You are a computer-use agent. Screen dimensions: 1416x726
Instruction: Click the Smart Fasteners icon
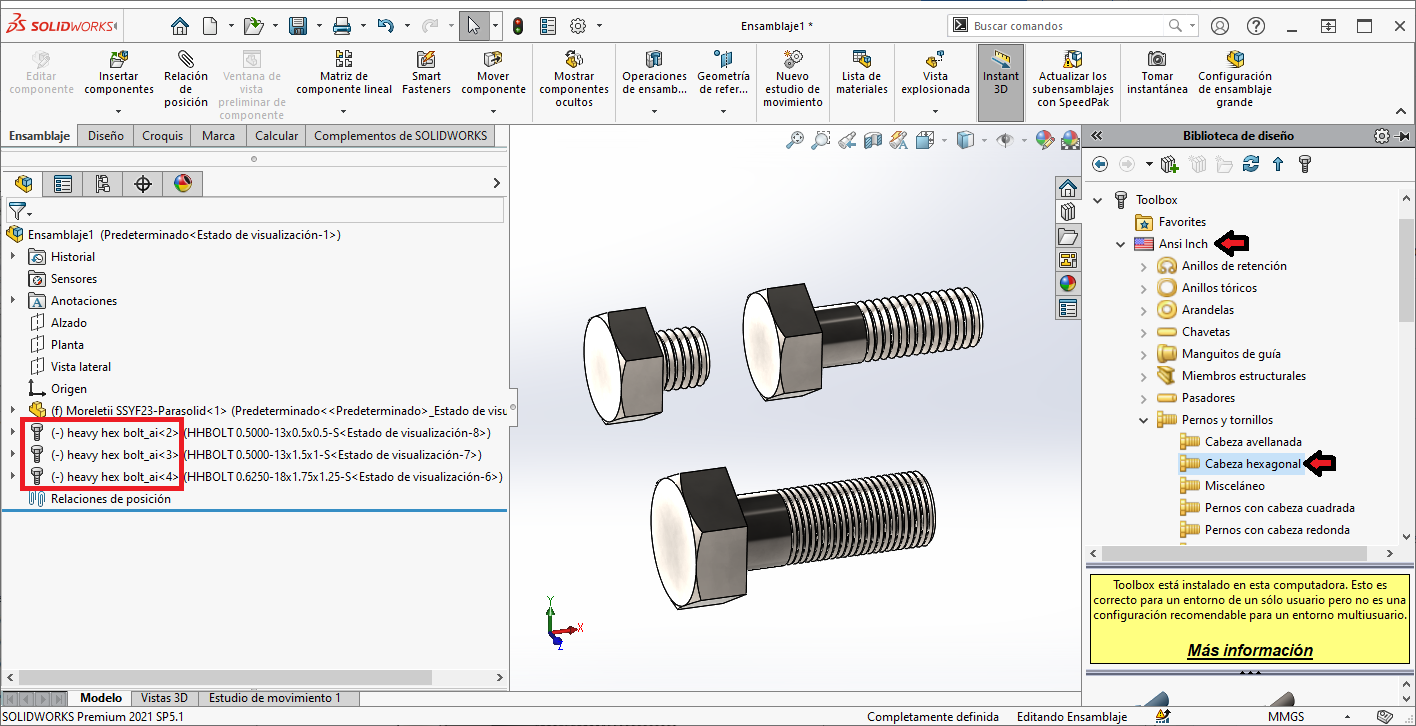[x=426, y=60]
